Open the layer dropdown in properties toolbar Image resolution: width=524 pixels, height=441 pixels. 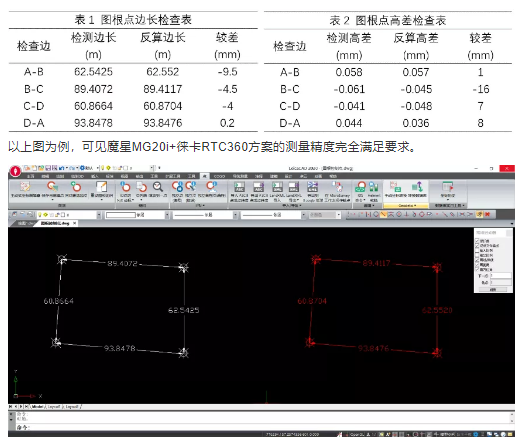coord(99,215)
